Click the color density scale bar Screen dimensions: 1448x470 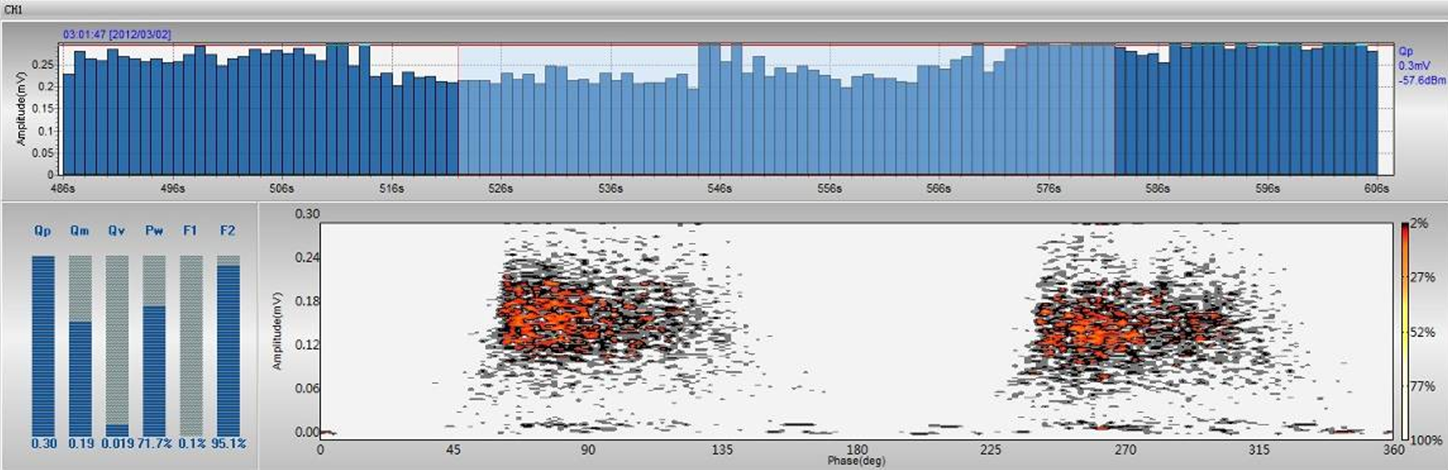(1405, 330)
